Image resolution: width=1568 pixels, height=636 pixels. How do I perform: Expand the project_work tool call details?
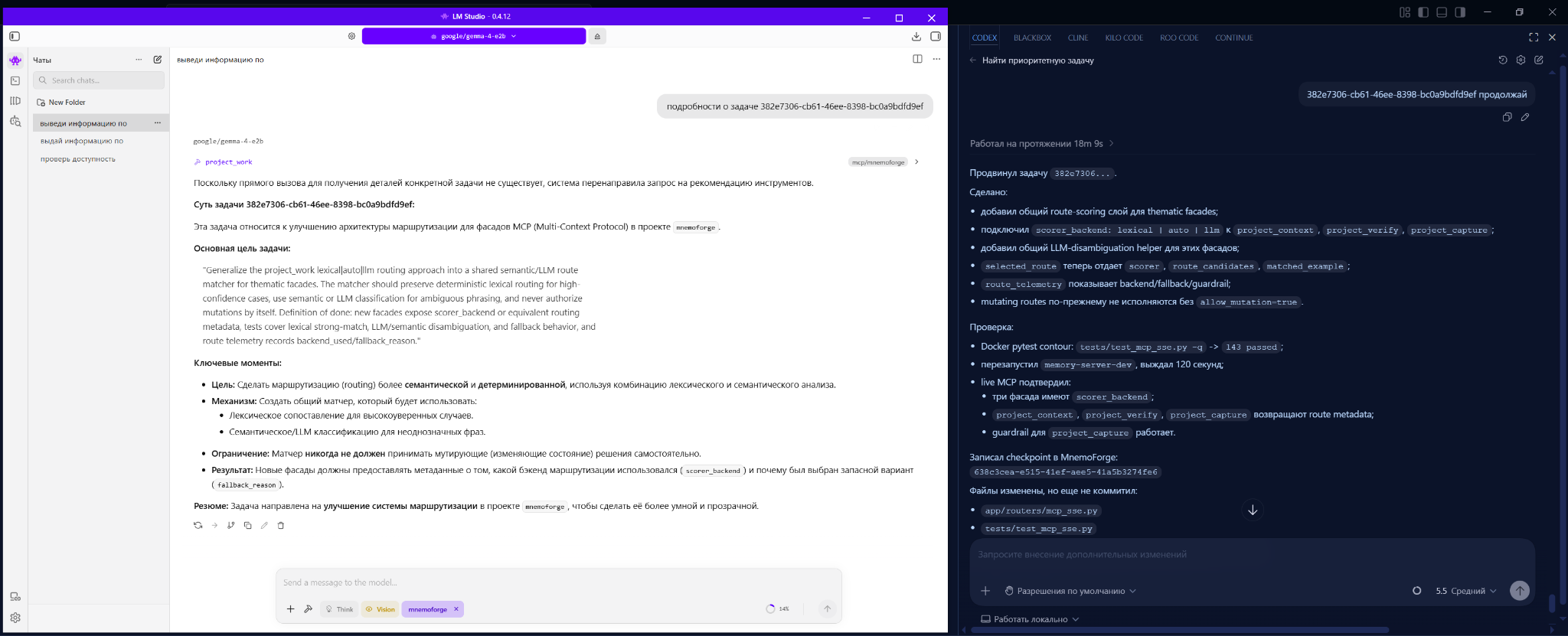tap(916, 162)
